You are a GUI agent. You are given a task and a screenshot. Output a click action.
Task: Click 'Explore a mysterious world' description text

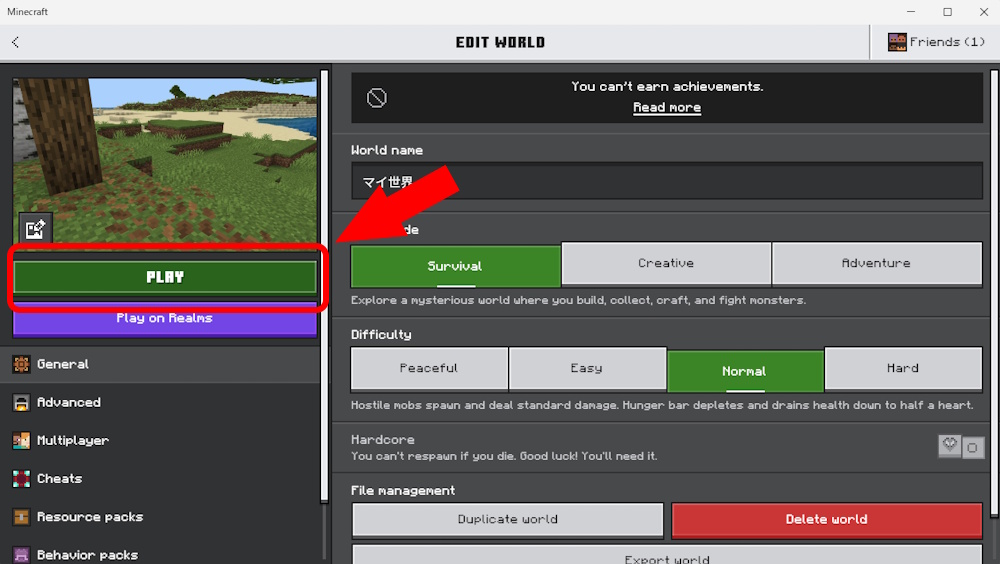tap(578, 300)
